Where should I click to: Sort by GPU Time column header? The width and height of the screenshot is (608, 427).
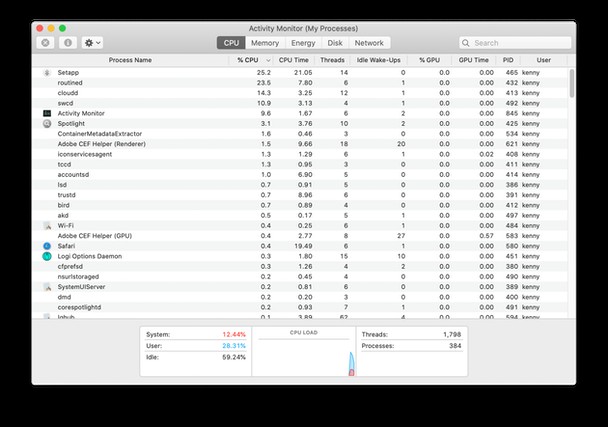click(x=473, y=60)
